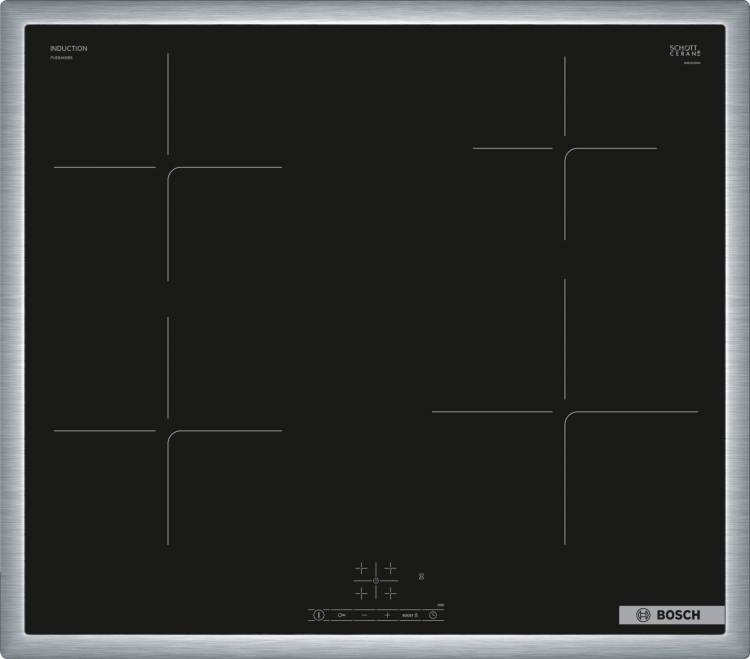This screenshot has width=750, height=659.
Task: Select the rear-left cooking zone selector
Action: (x=361, y=568)
